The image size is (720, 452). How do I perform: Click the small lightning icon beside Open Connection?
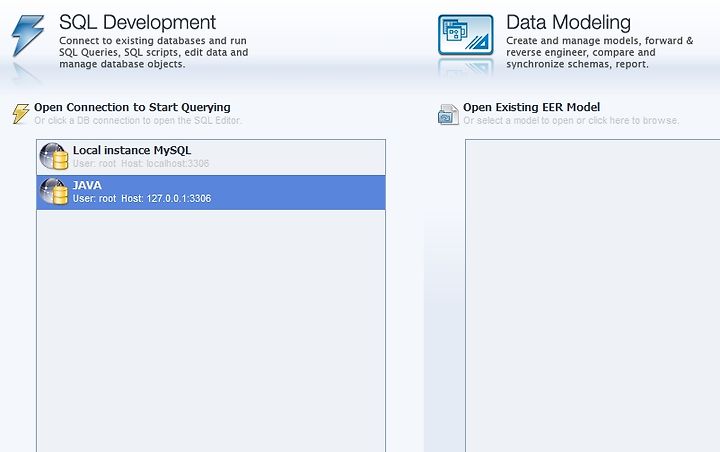click(20, 113)
